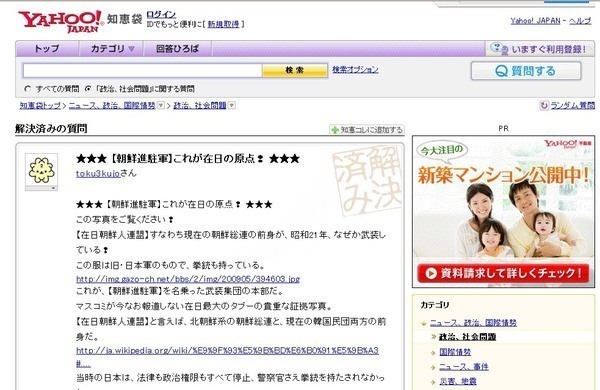Click the Yahoo! Japan logo

coord(60,21)
